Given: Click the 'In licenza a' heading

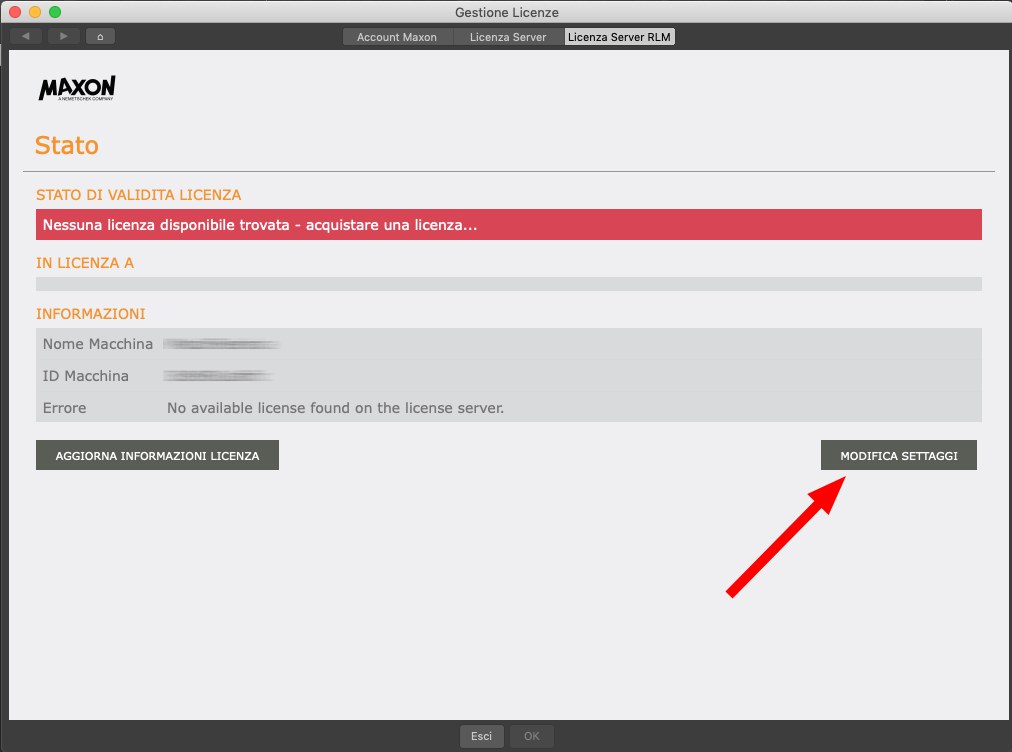Looking at the screenshot, I should (85, 263).
